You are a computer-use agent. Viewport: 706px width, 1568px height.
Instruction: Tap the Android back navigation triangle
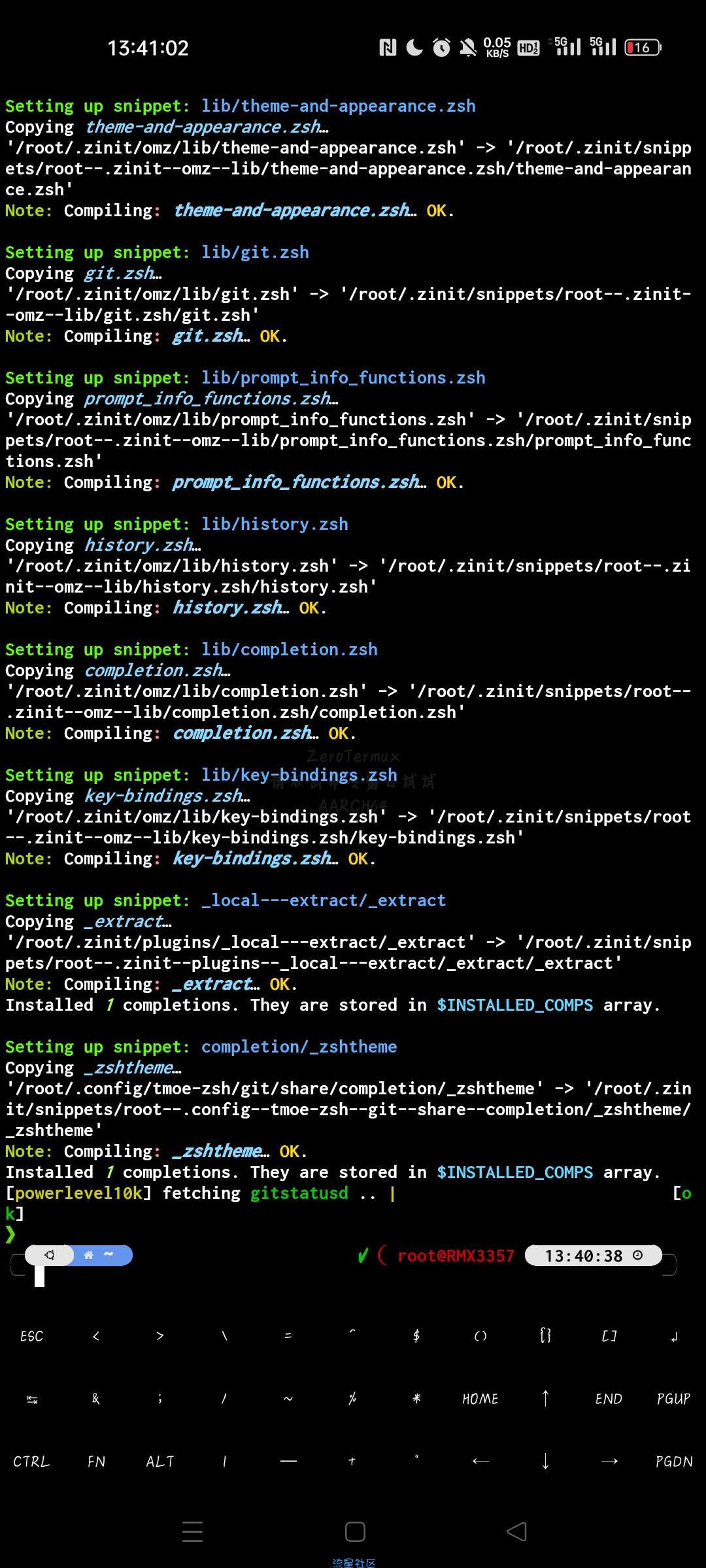pyautogui.click(x=516, y=1531)
